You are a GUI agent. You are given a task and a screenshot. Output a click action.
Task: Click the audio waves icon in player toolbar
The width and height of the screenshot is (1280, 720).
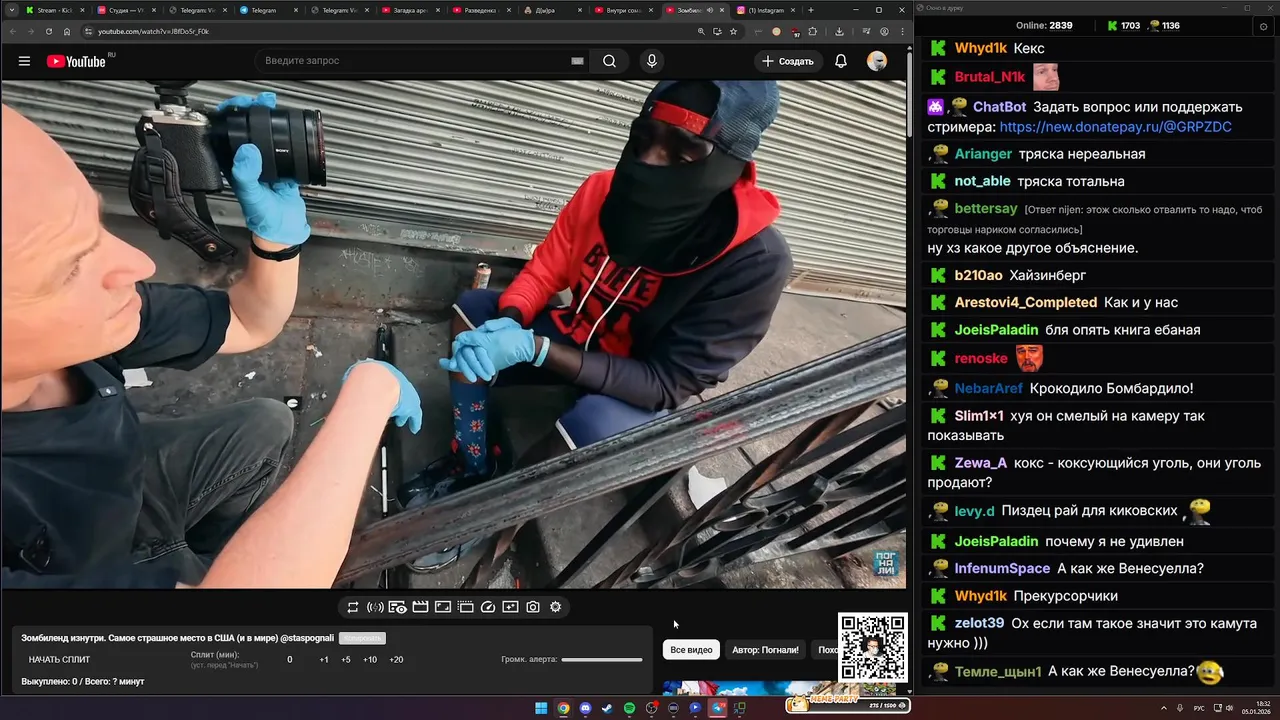(375, 607)
